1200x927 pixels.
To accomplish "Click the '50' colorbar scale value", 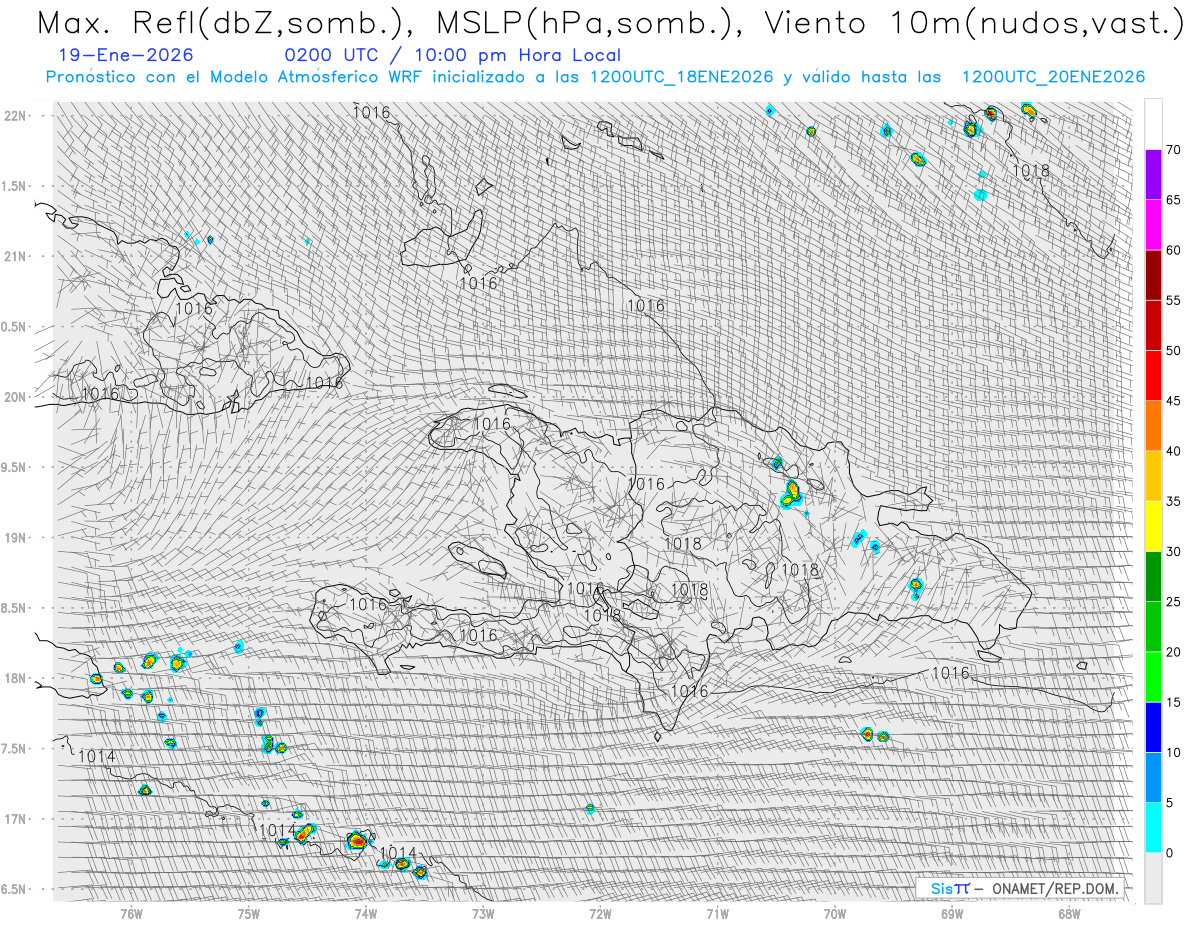I will [1173, 351].
